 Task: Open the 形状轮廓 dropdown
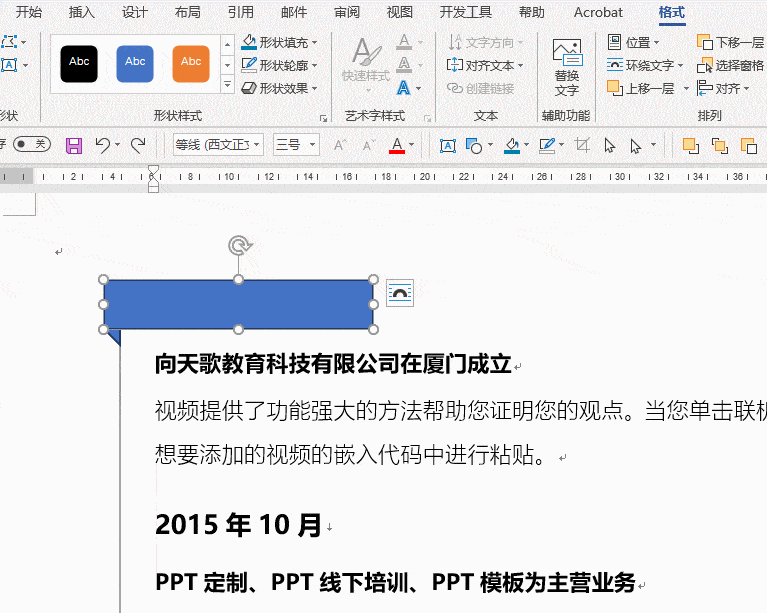279,65
